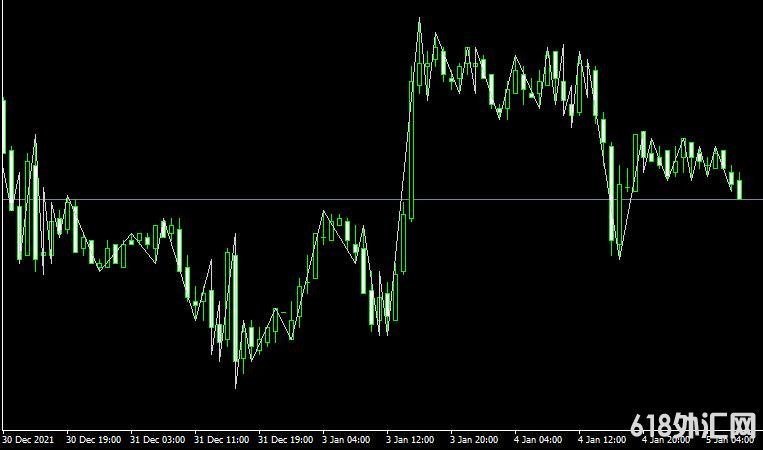Click the "30 Dec 2021" time axis label
This screenshot has height=450, width=763.
(x=28, y=440)
